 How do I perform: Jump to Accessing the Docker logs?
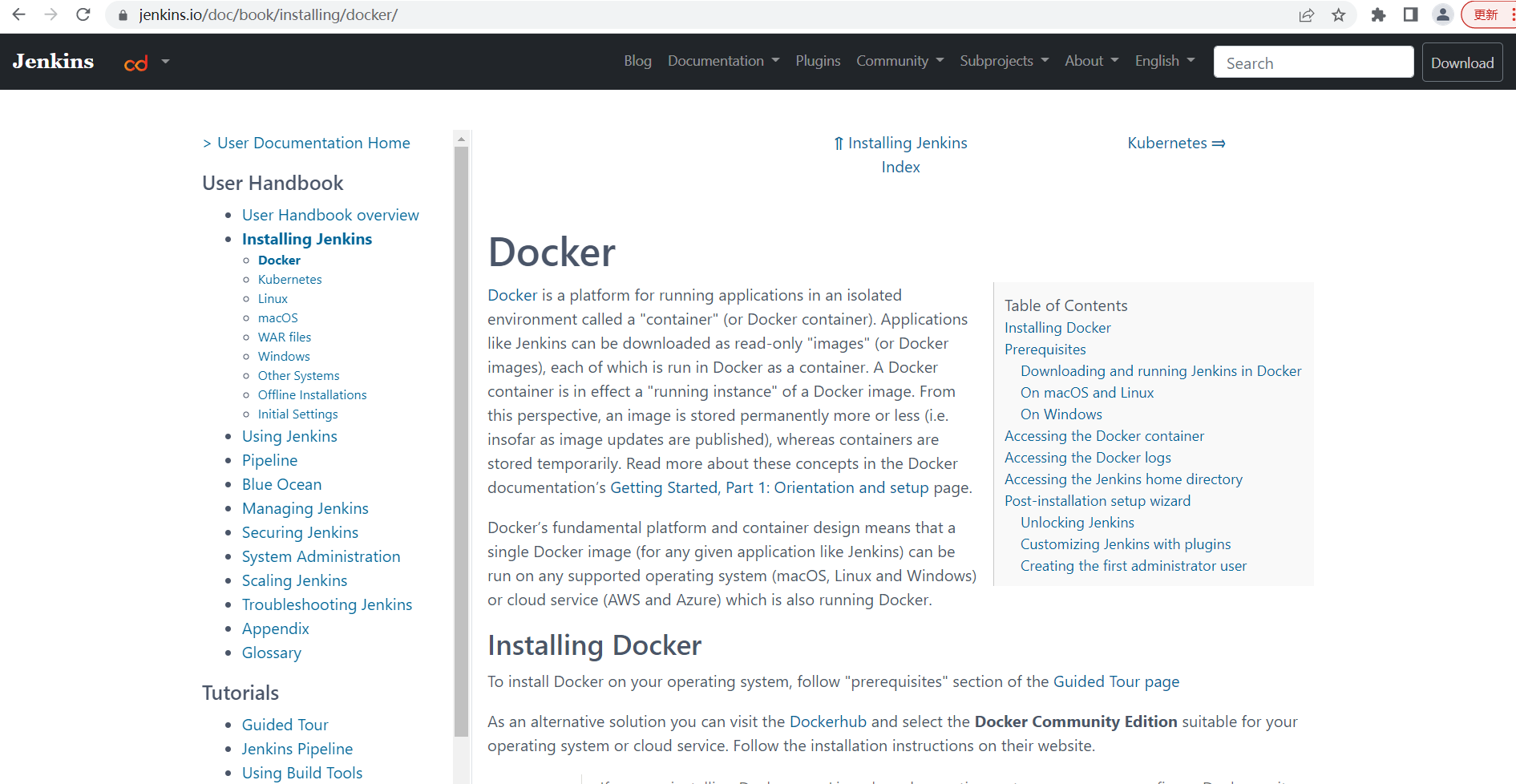[x=1088, y=457]
